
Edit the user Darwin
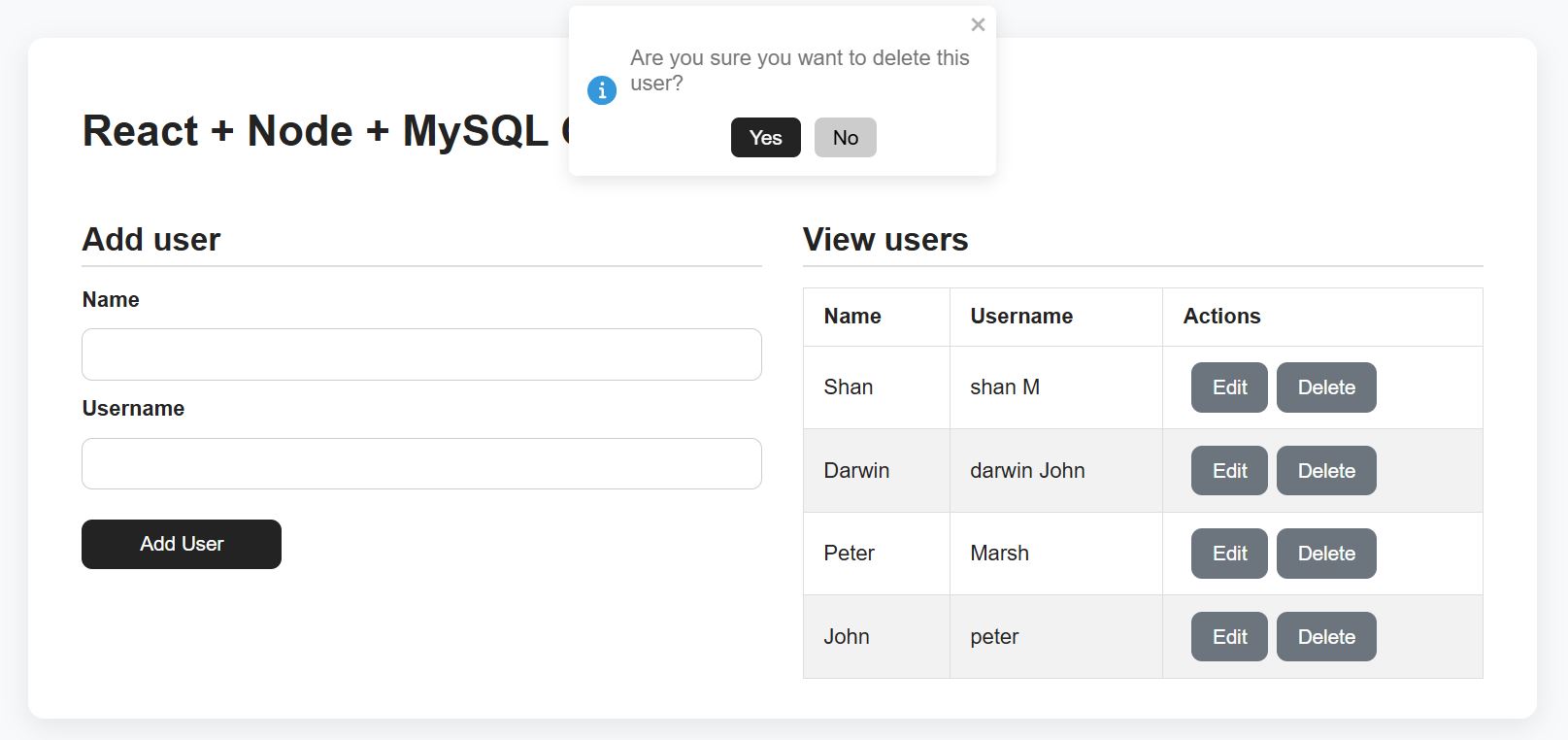point(1228,471)
